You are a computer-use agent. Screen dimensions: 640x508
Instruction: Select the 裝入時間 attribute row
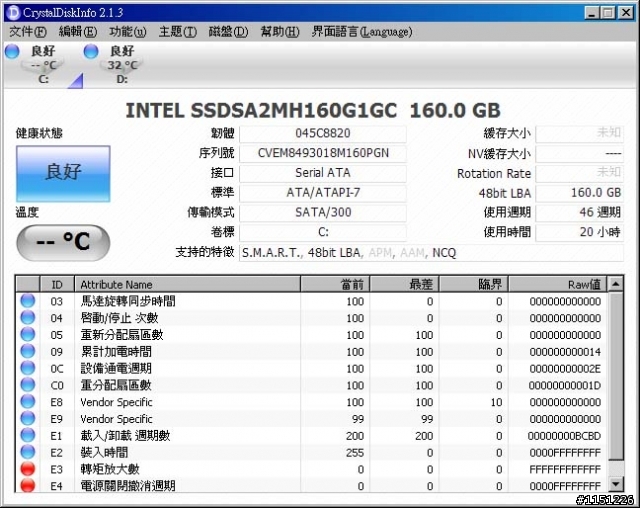(x=311, y=452)
